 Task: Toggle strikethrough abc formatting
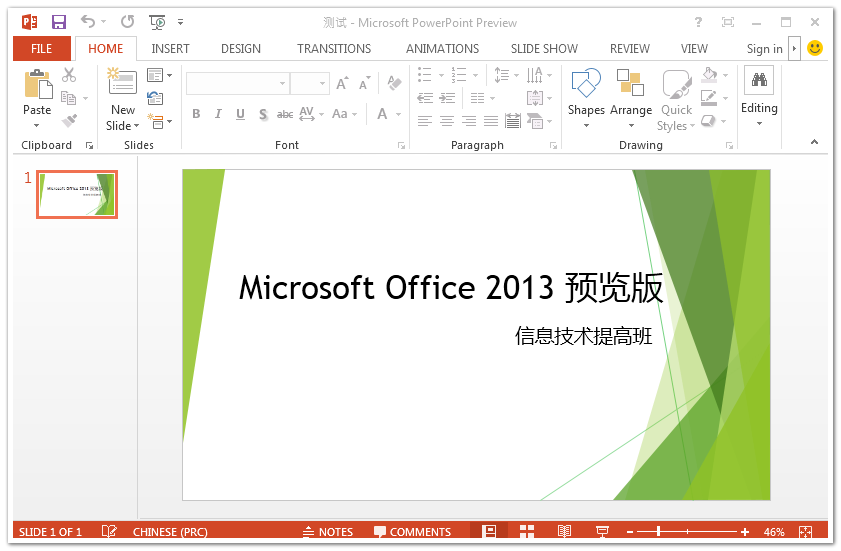[285, 114]
